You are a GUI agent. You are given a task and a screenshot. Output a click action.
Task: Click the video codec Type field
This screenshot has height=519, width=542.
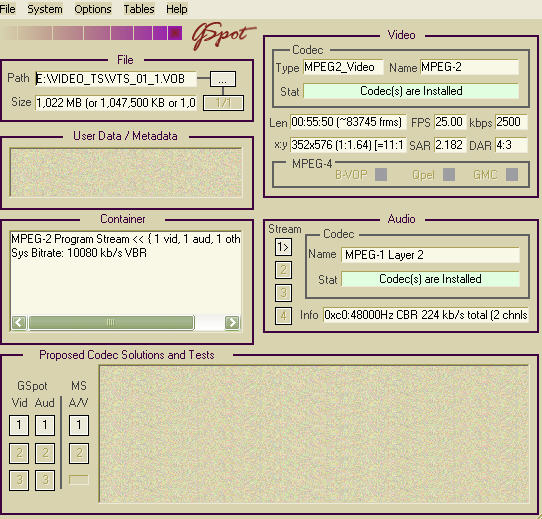[x=343, y=67]
